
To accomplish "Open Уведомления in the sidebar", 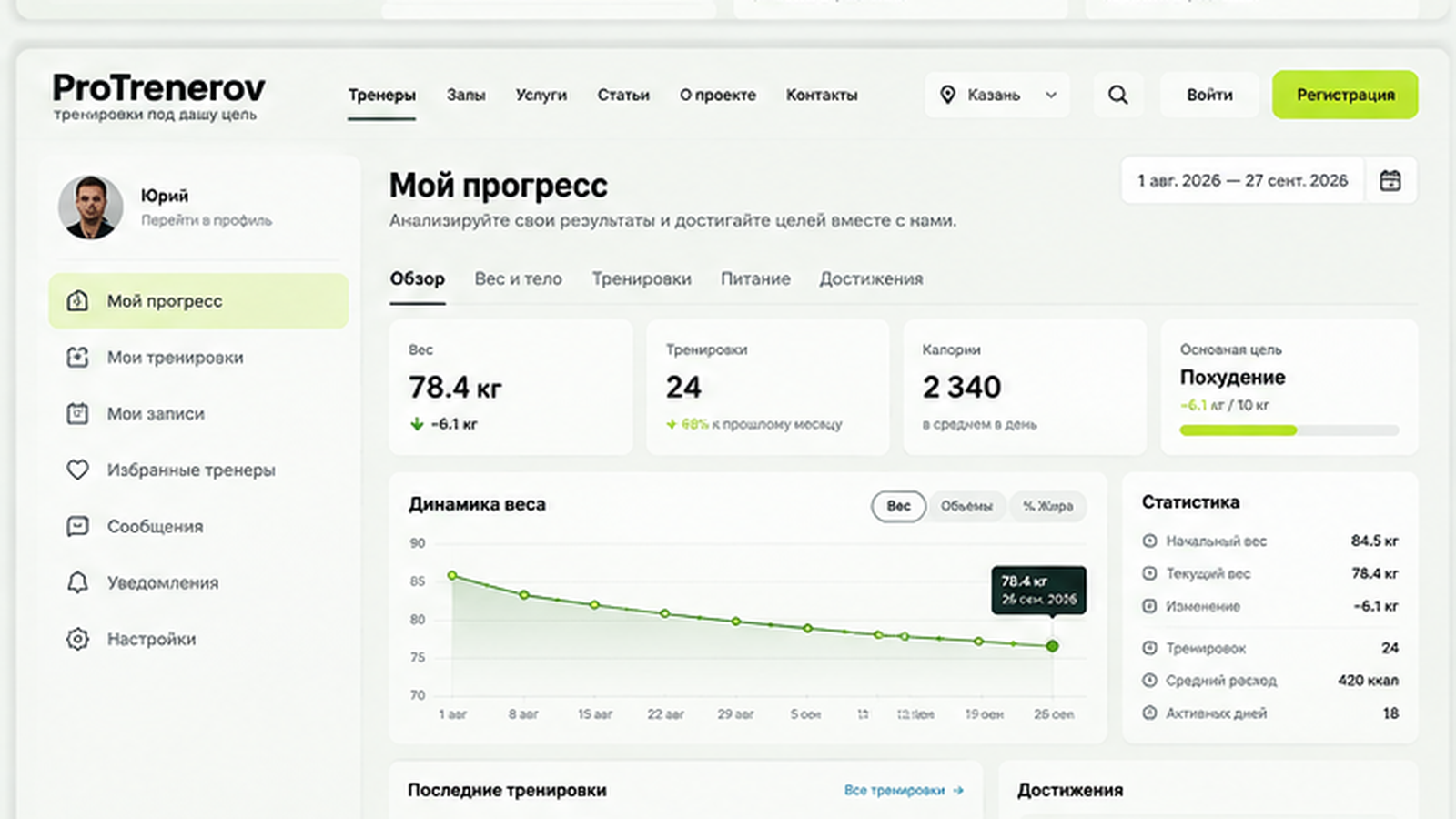I will (x=198, y=582).
